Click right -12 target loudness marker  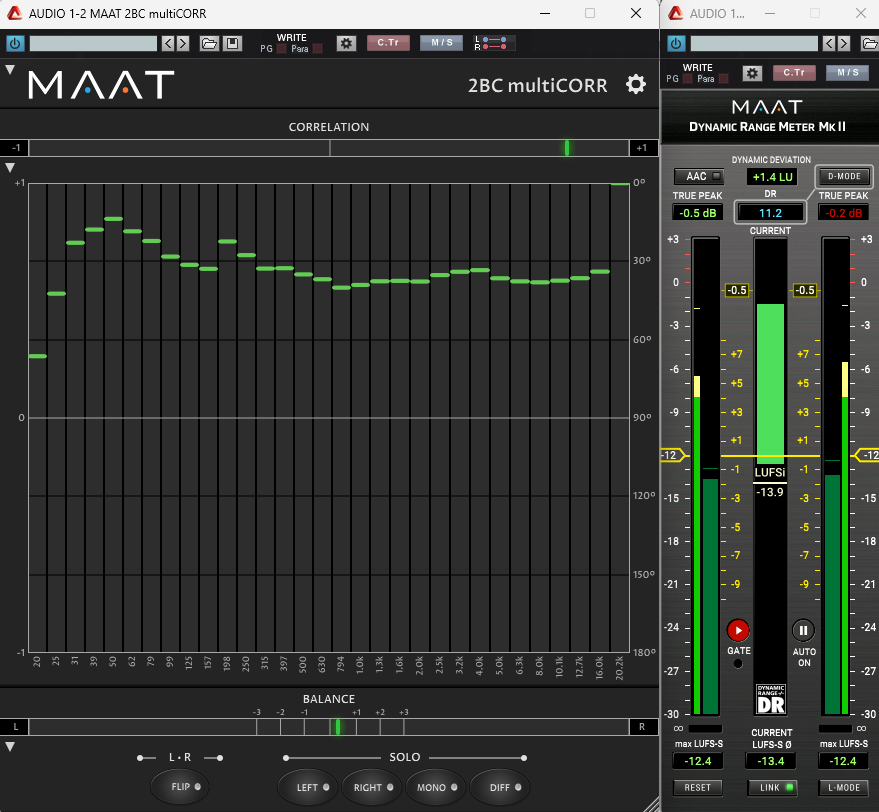867,455
